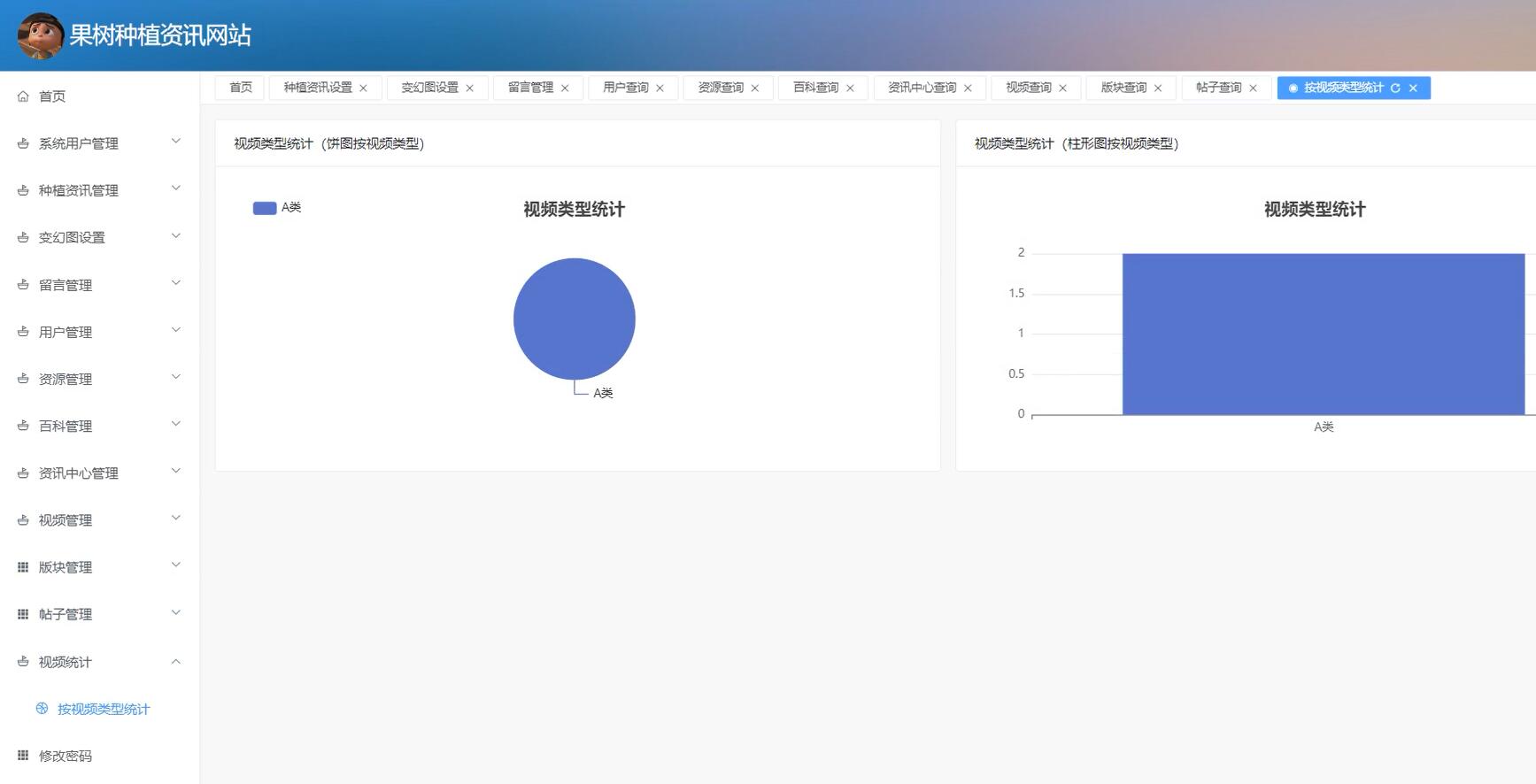
Task: Click the icon beside 资源管理
Action: 23,379
